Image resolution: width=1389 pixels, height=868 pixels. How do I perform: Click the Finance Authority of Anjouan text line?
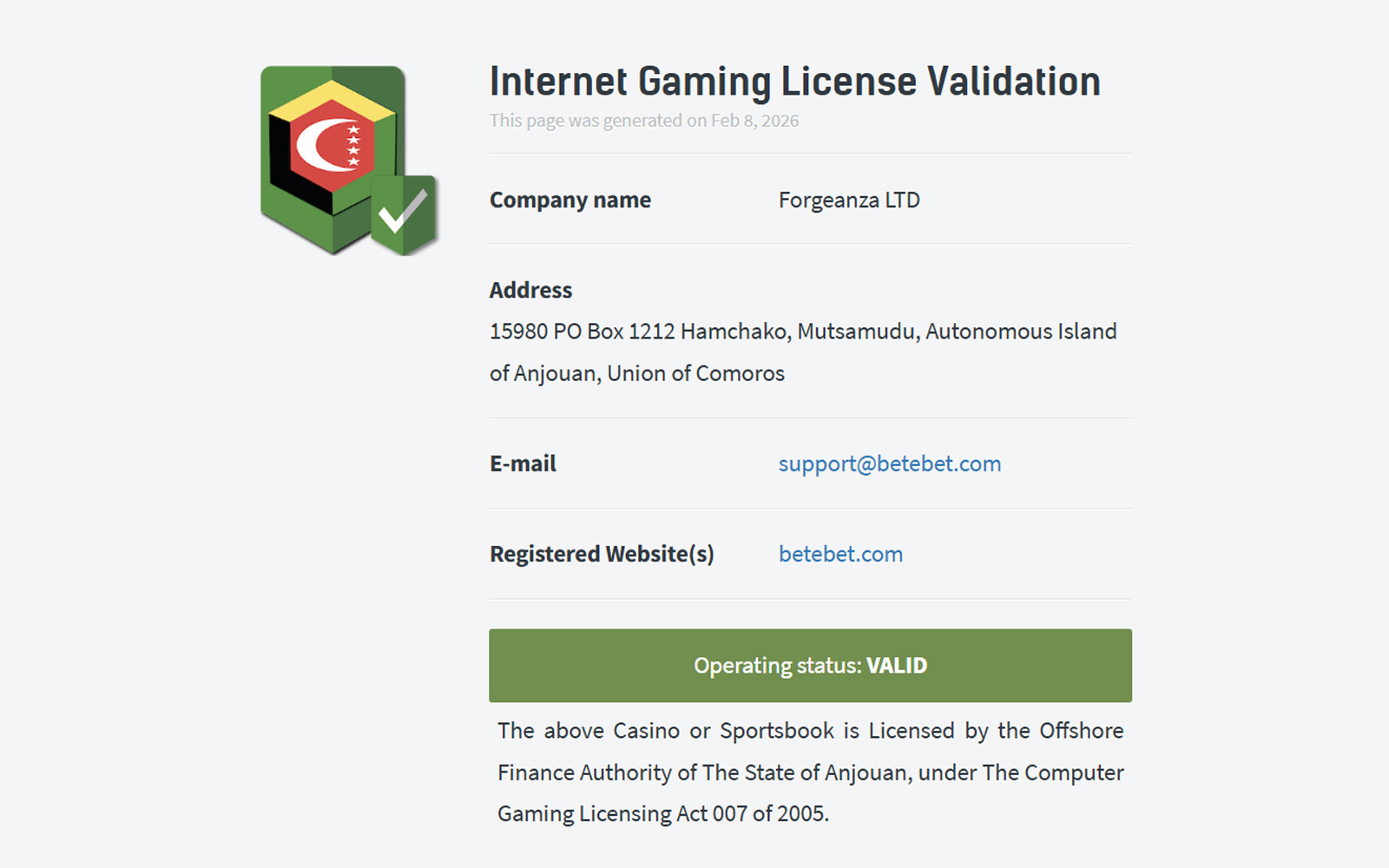[x=810, y=773]
